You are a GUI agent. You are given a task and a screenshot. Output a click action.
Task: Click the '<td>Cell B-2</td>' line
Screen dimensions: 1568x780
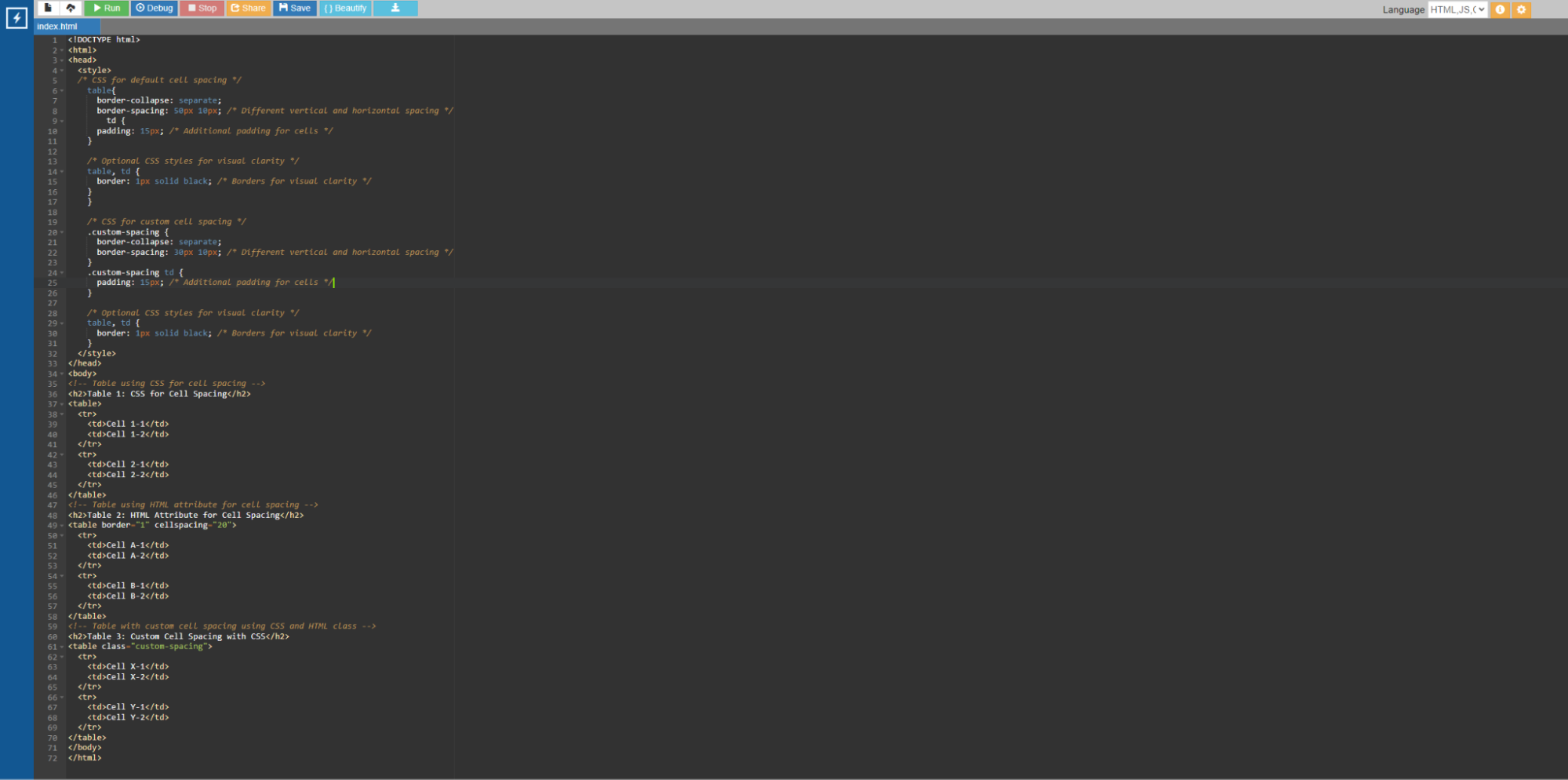[x=128, y=596]
